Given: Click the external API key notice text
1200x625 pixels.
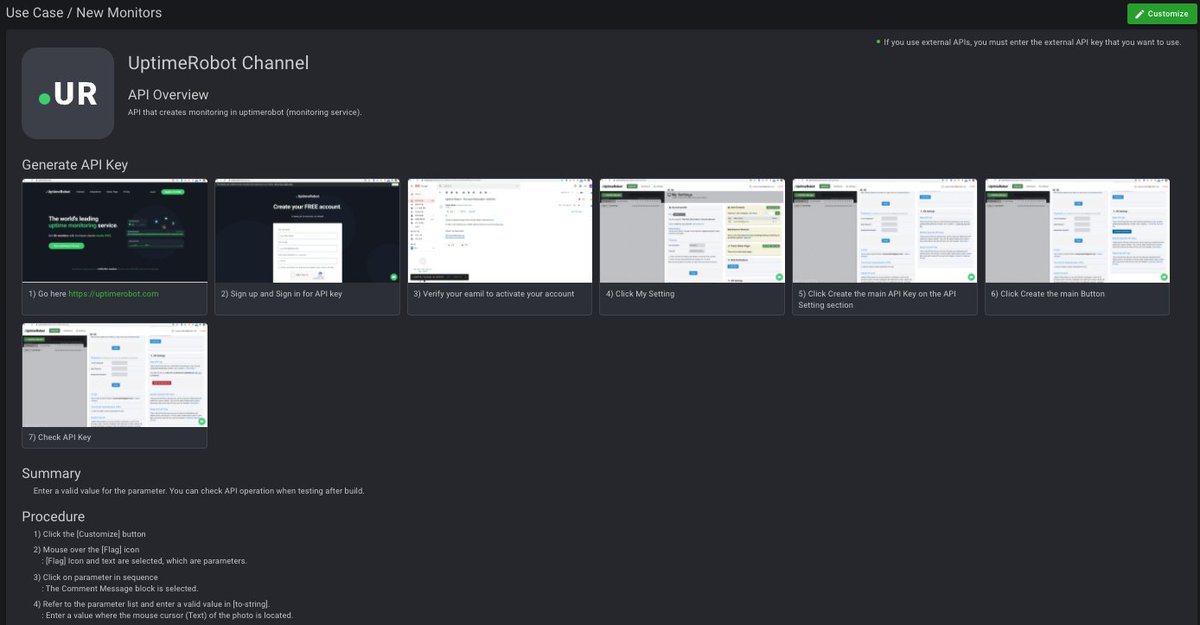Looking at the screenshot, I should 1033,43.
